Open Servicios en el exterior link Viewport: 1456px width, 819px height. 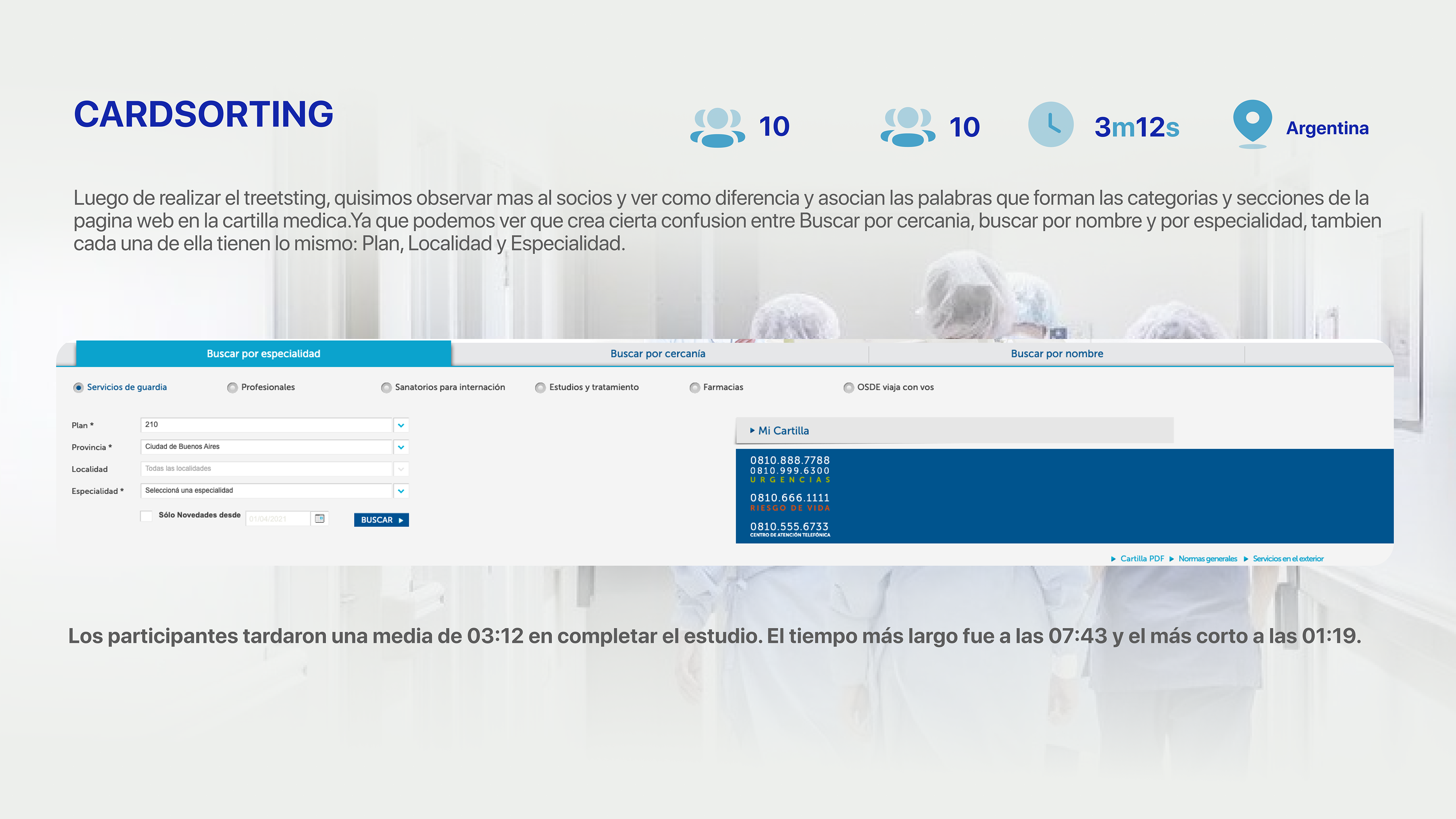click(1288, 559)
